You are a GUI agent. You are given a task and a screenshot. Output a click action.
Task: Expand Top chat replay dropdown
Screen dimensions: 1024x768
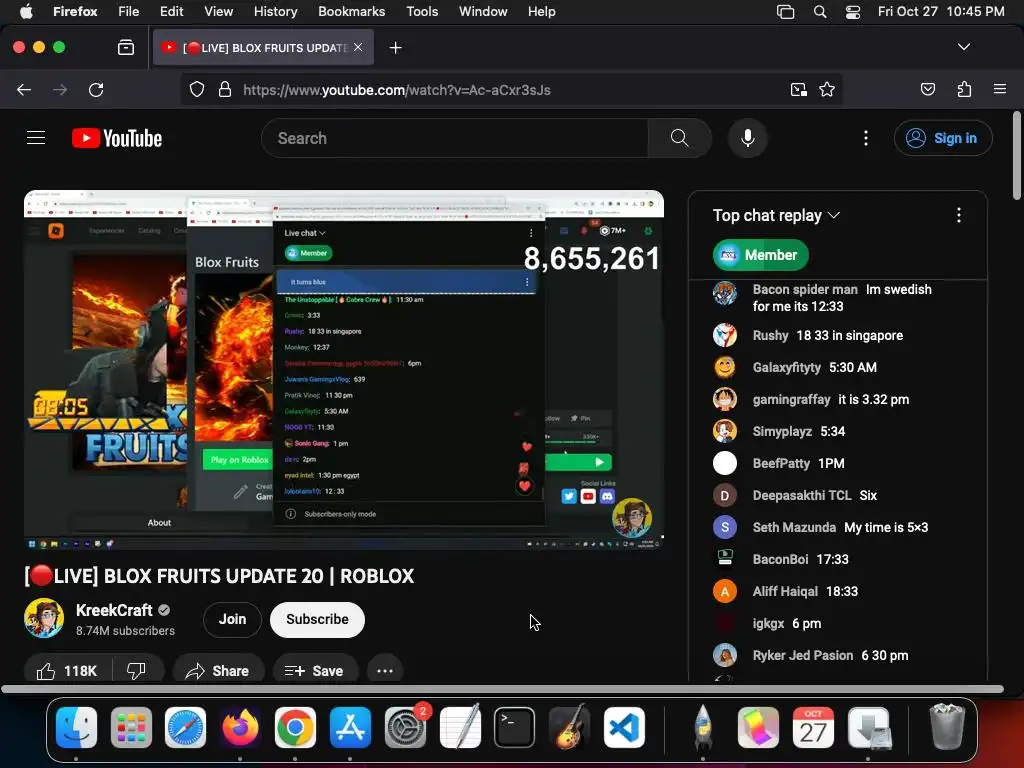point(776,216)
